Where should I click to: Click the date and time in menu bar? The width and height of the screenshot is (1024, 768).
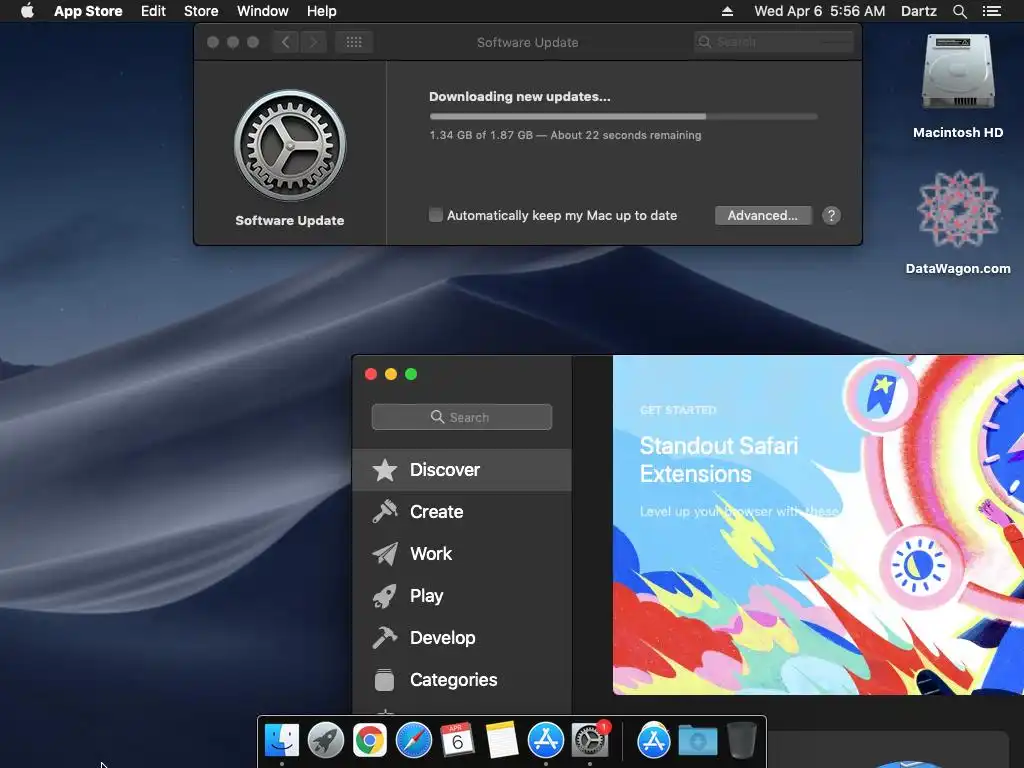coord(820,11)
